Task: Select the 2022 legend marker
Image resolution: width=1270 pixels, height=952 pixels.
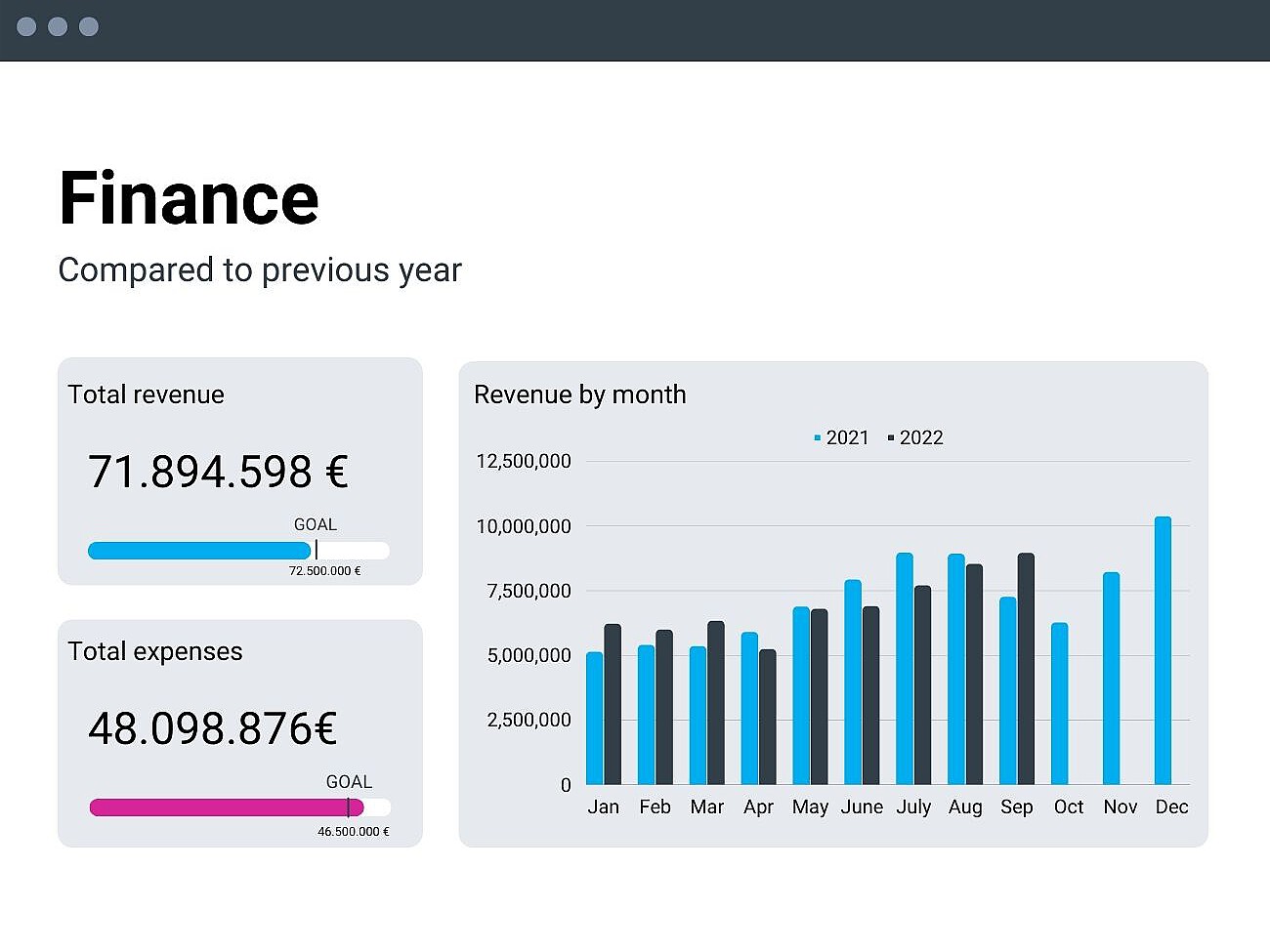Action: pyautogui.click(x=890, y=437)
